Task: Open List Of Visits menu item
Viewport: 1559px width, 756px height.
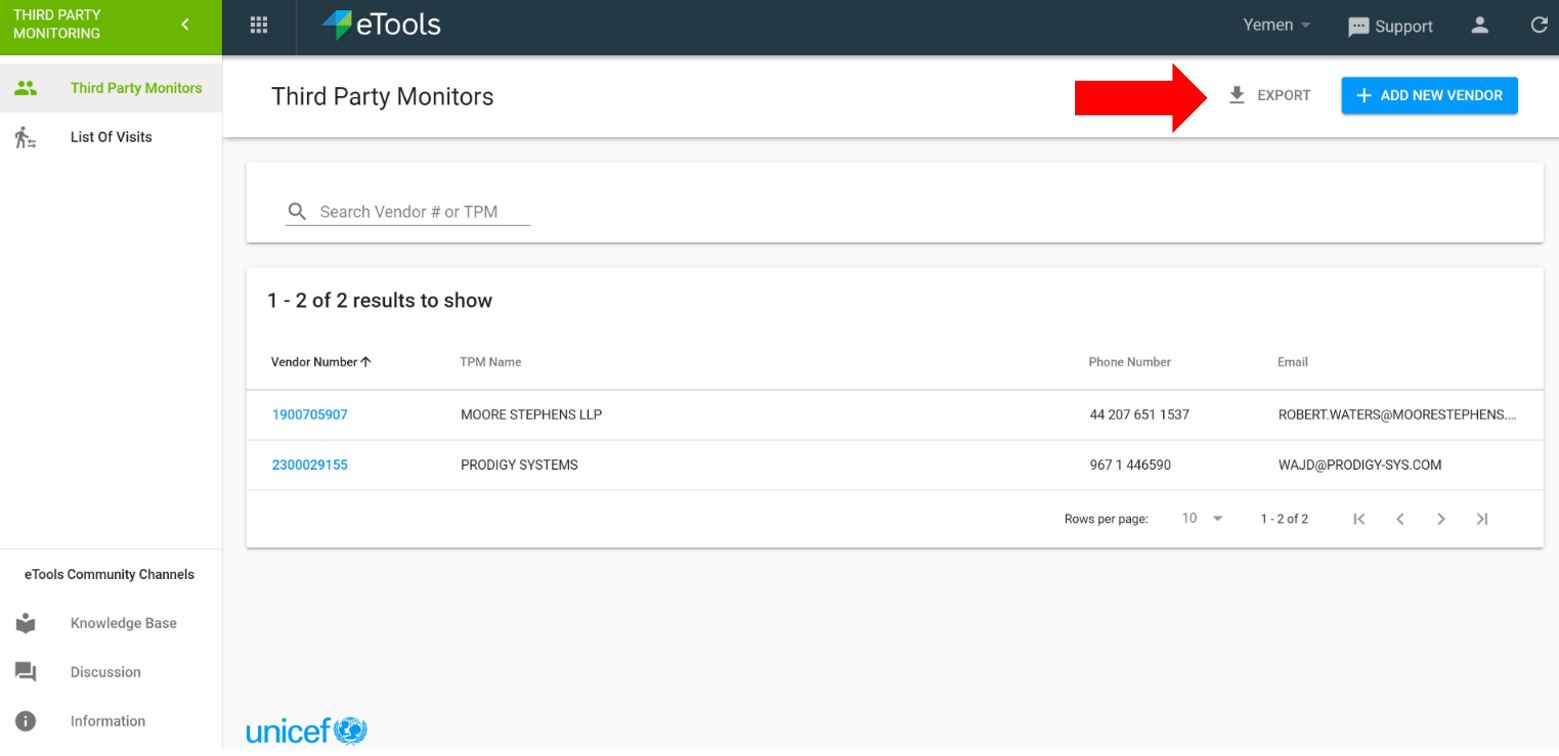Action: 110,137
